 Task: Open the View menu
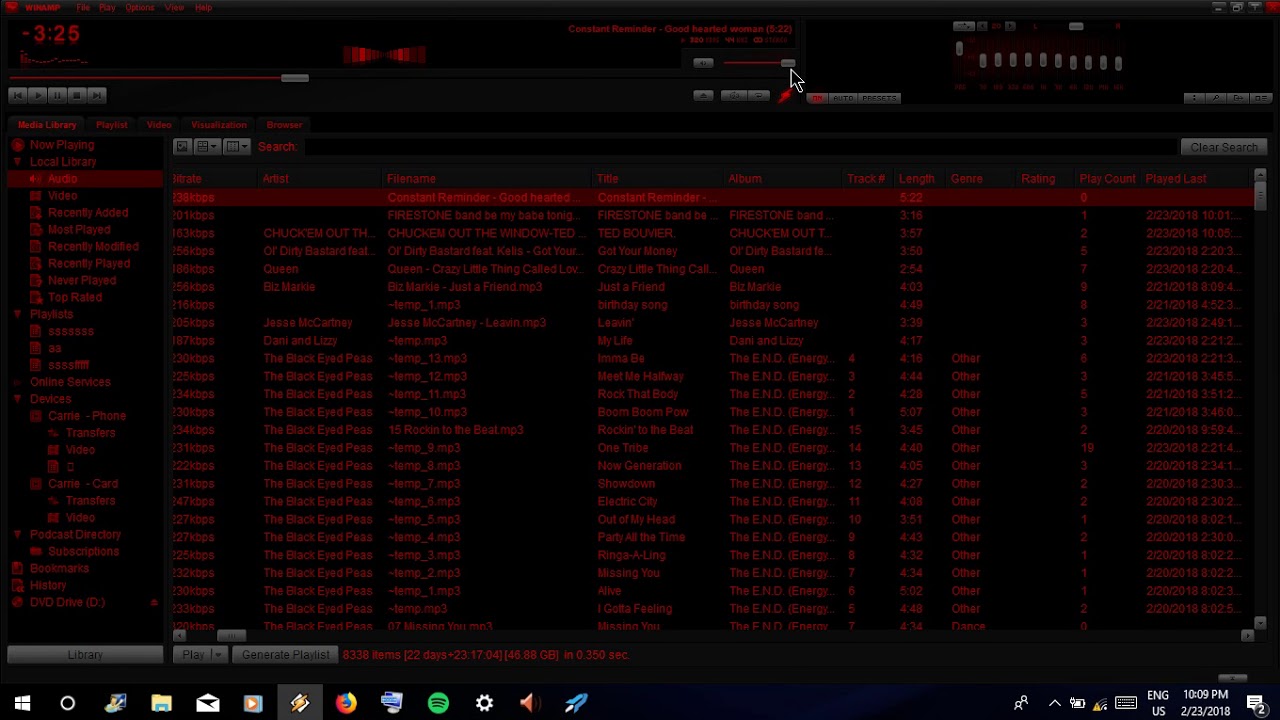[174, 8]
